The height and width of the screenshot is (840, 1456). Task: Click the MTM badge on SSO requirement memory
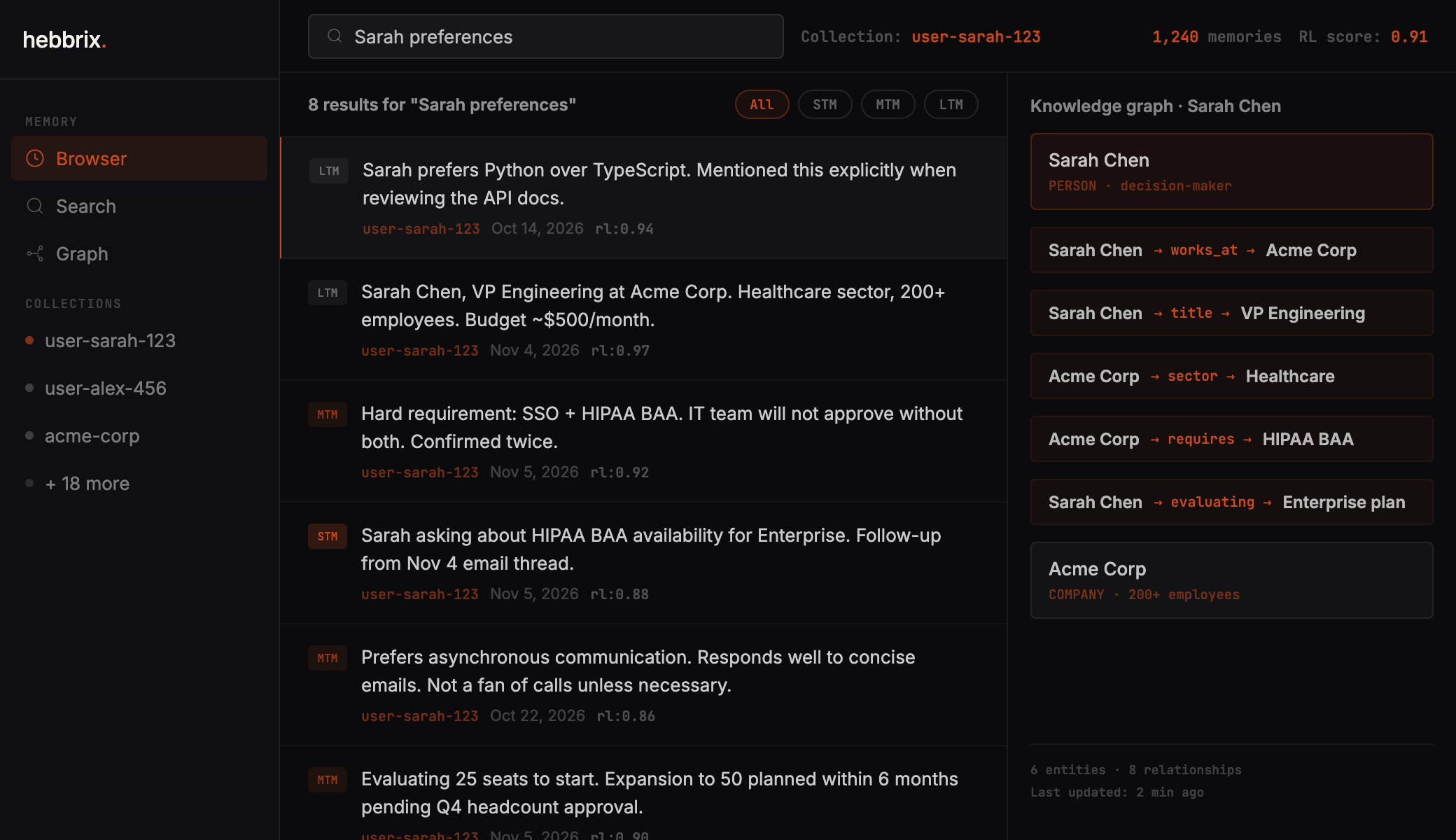pyautogui.click(x=328, y=414)
